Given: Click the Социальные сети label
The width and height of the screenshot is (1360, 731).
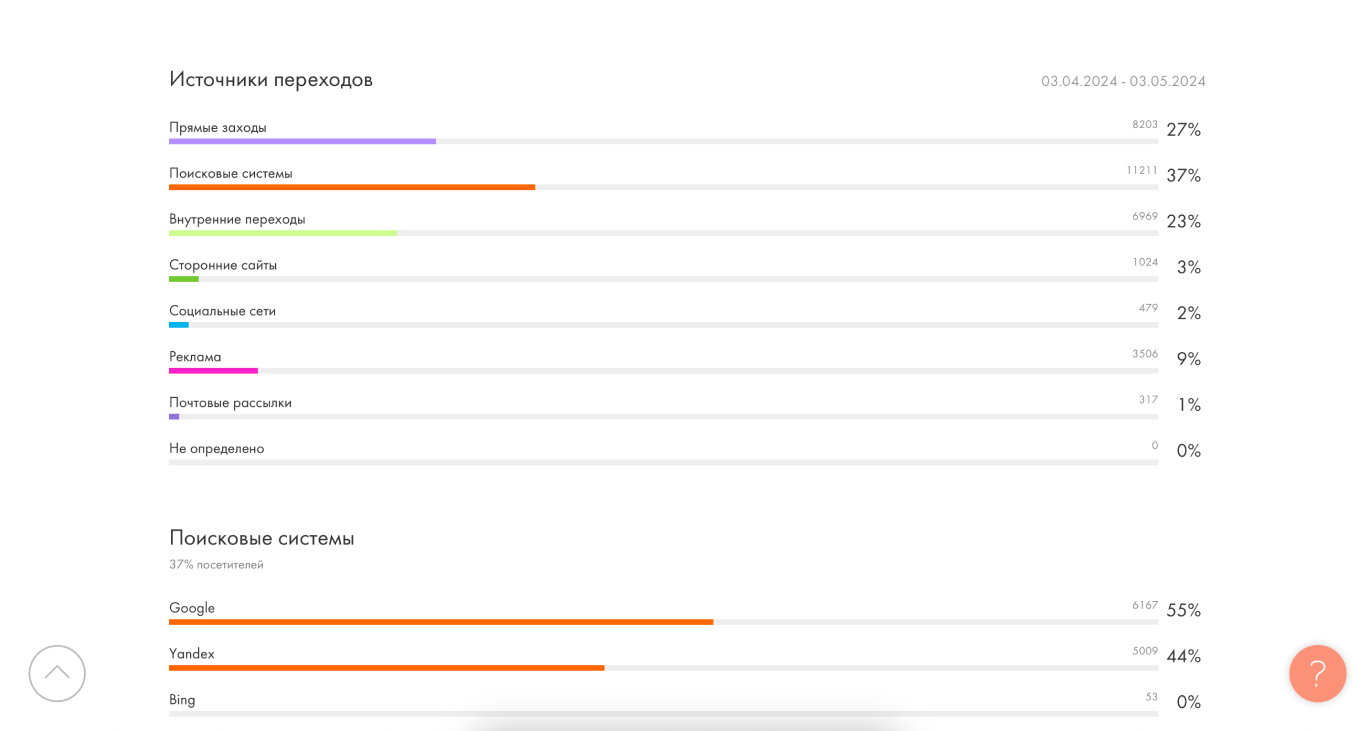Looking at the screenshot, I should 222,311.
